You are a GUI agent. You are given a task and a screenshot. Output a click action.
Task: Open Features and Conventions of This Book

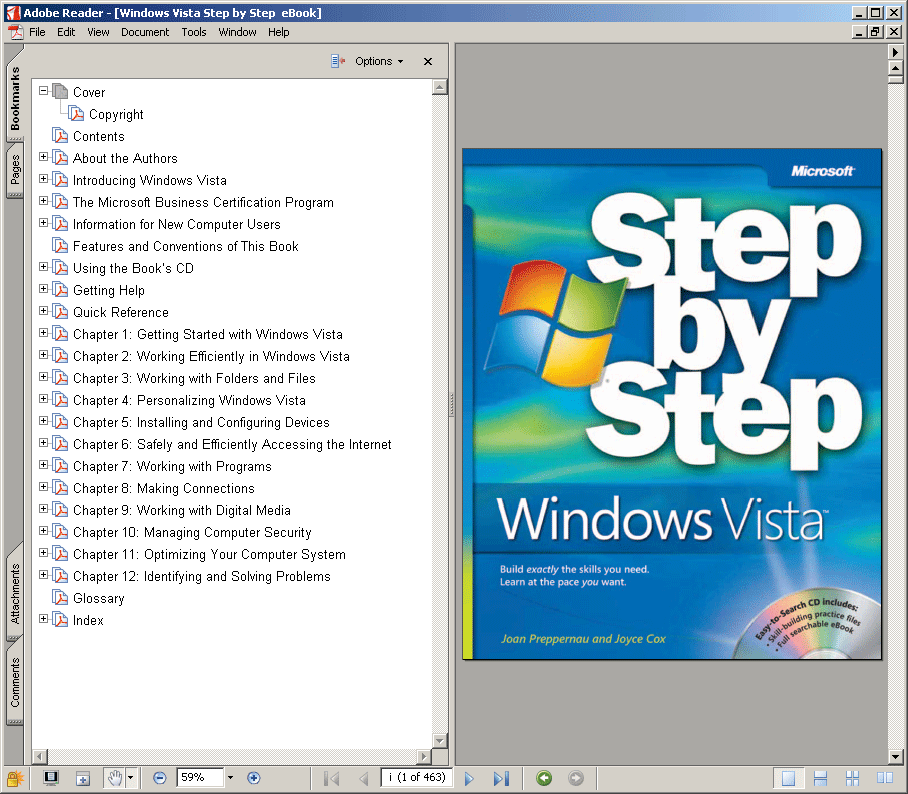pos(185,246)
